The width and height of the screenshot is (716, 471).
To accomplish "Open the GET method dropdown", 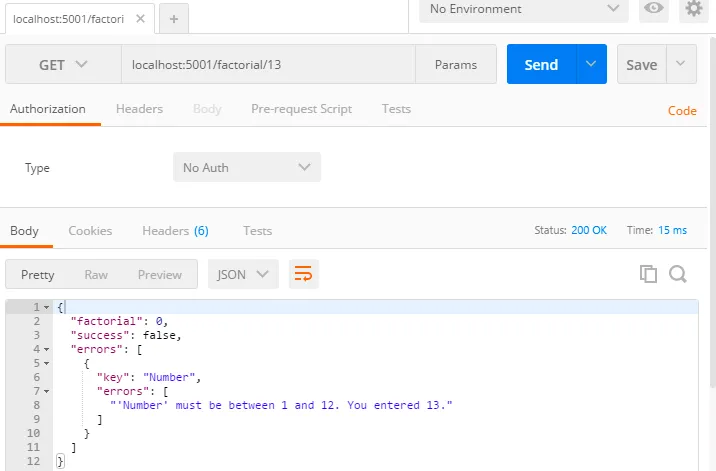I will 63,65.
